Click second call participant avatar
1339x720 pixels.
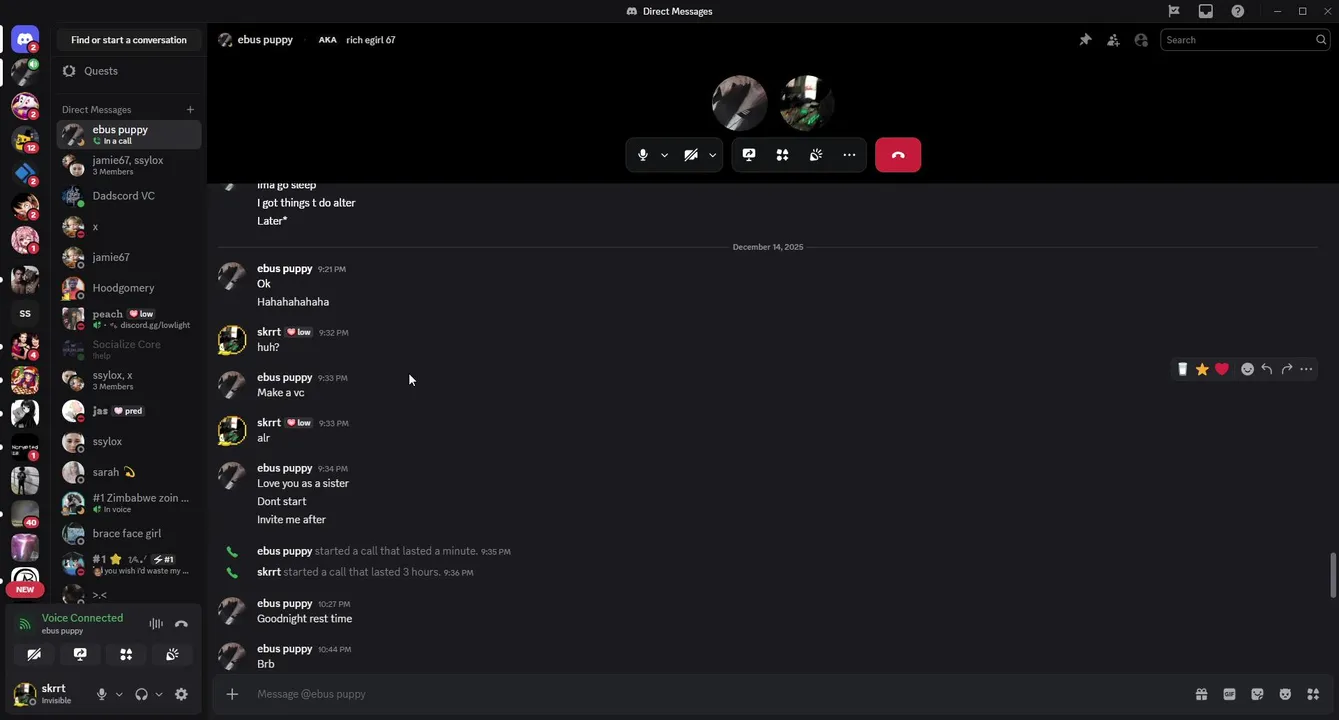pos(807,103)
